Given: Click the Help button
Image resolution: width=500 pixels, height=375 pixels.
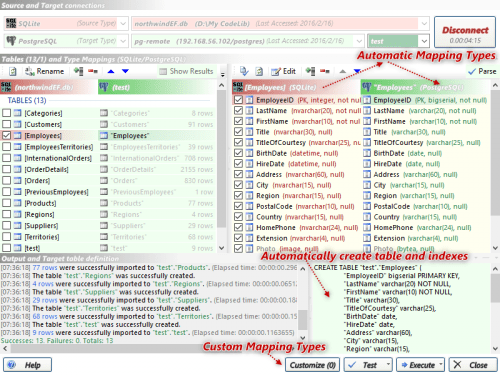Looking at the screenshot, I should point(27,365).
